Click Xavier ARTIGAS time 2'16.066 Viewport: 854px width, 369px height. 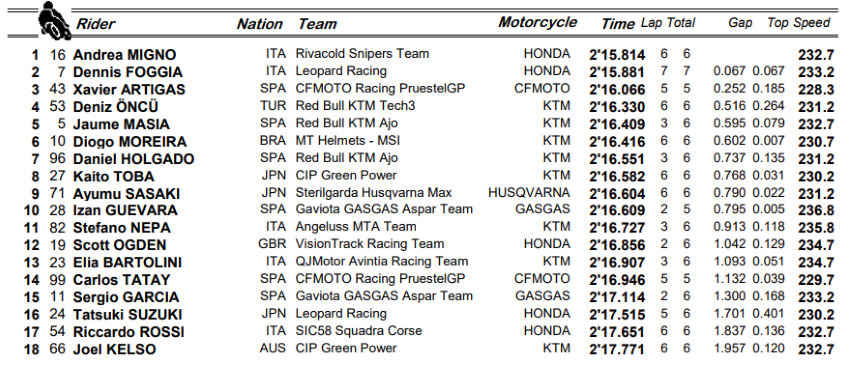pyautogui.click(x=617, y=90)
